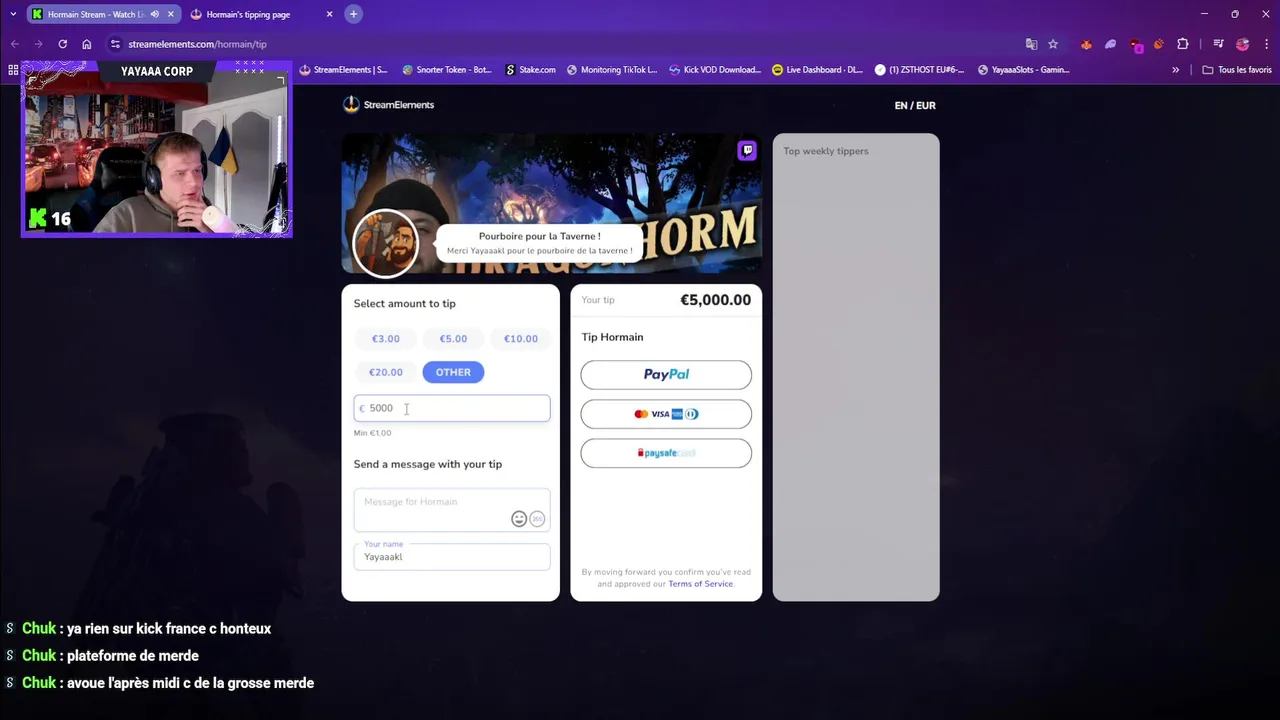Screen dimensions: 1280x720
Task: Open the ZSTHOST EU#6 bookmark
Action: (x=920, y=70)
